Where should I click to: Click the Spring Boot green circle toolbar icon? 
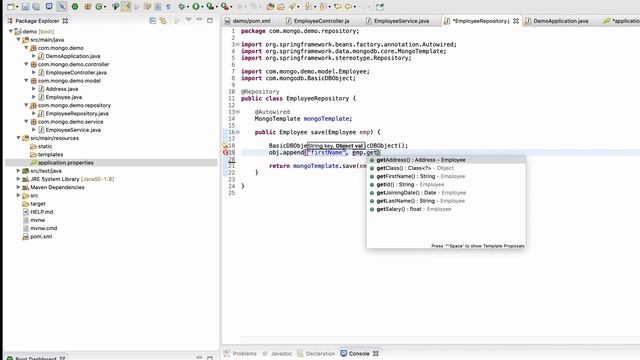tap(75, 7)
